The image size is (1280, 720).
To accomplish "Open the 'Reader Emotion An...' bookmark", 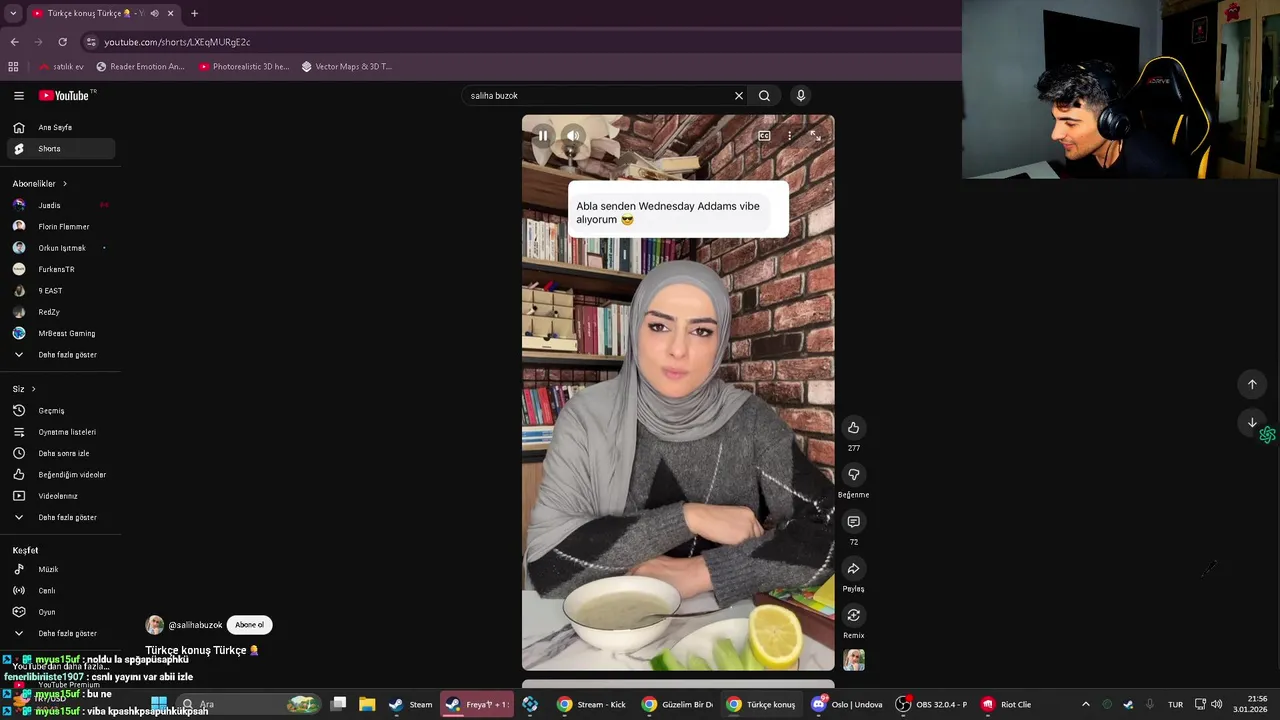I will click(140, 67).
